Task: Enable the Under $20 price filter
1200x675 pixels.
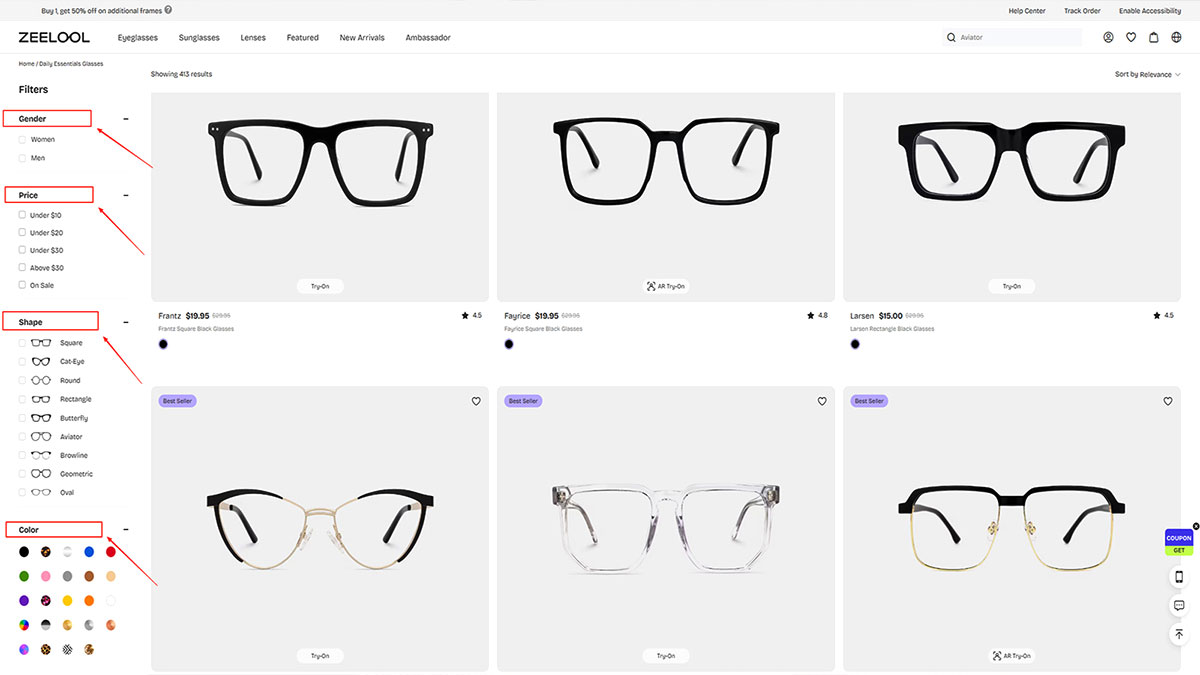Action: click(x=23, y=233)
